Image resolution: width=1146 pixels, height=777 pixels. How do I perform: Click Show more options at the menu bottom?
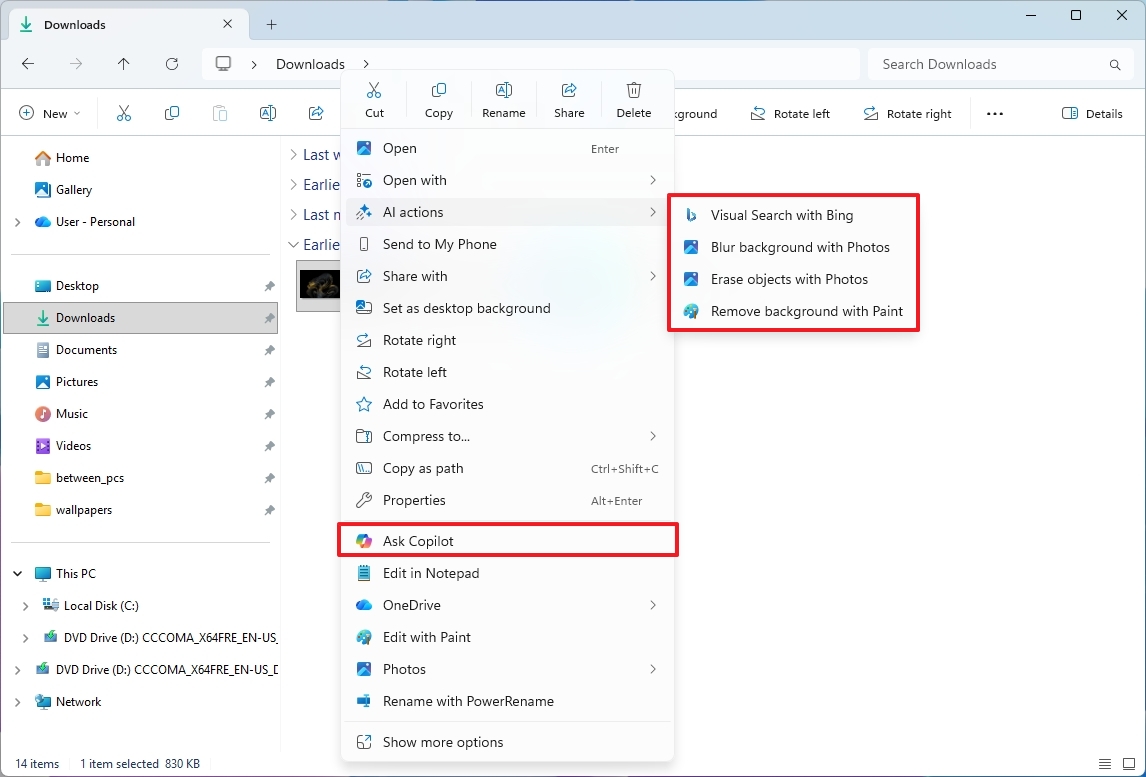(x=441, y=742)
